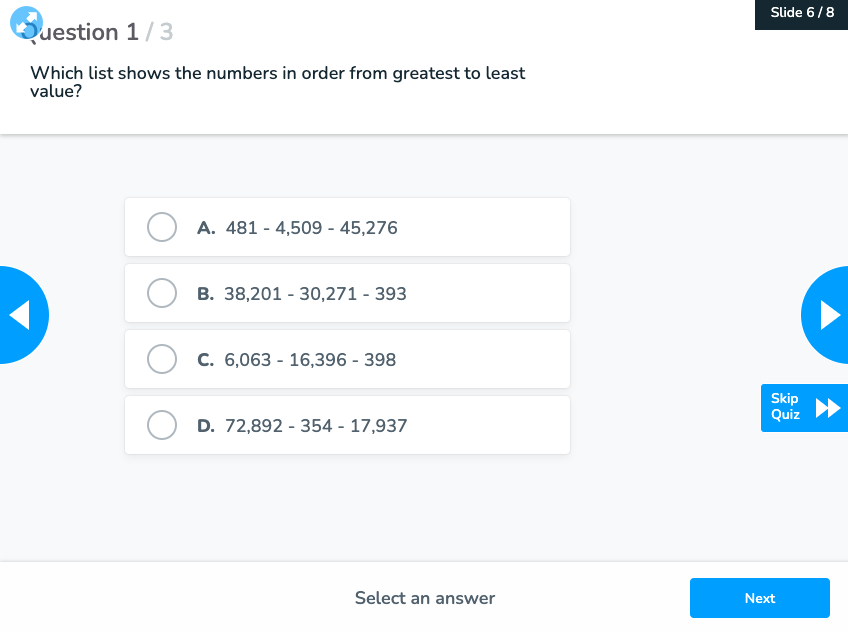Choose answer text 38,201 - 30,271 - 393

tap(315, 294)
